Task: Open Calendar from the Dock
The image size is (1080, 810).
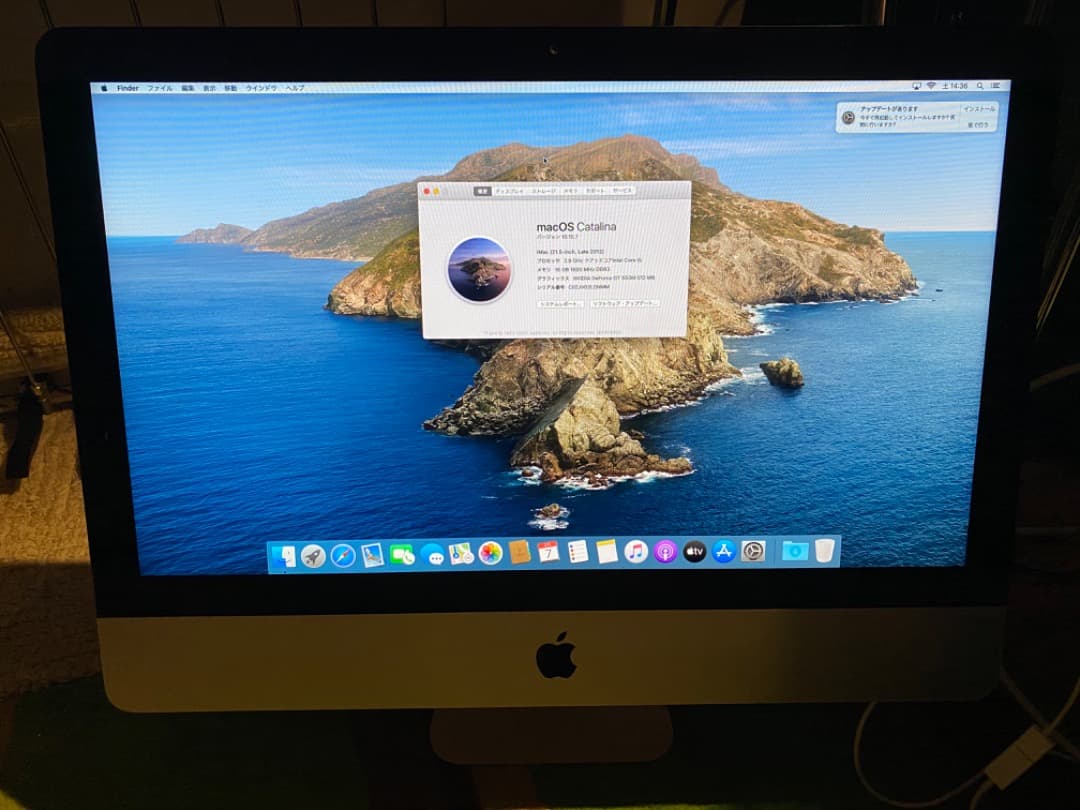Action: (550, 553)
